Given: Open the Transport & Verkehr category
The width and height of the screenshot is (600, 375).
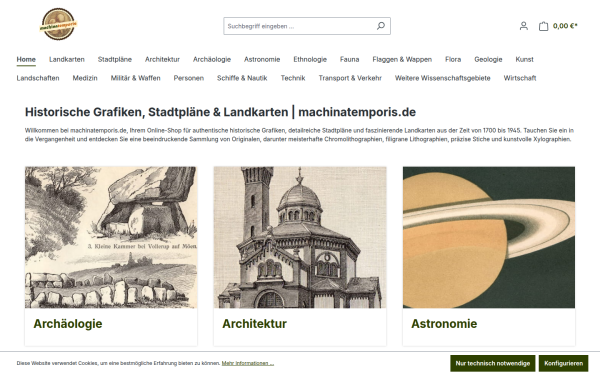Looking at the screenshot, I should point(350,78).
